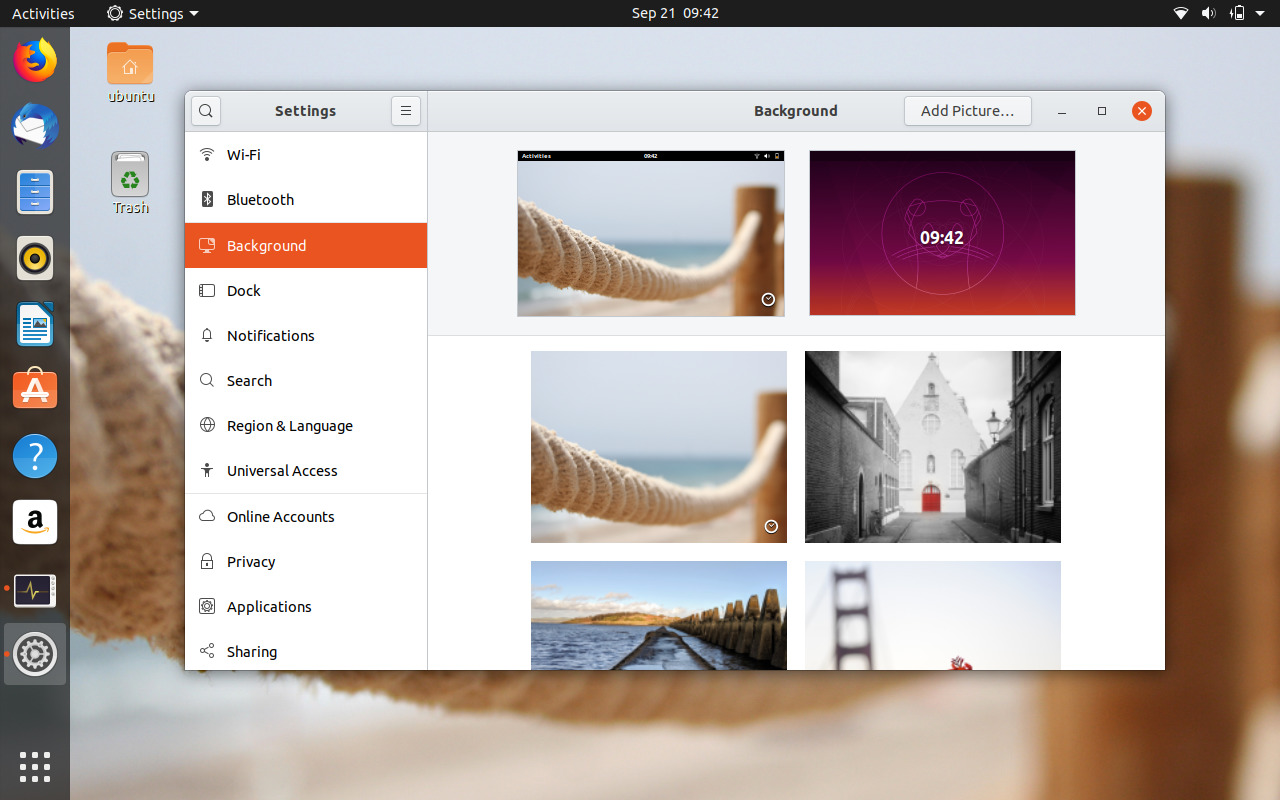Open the clock and calendar dropdown
Screen dimensions: 1280x800
[x=675, y=13]
